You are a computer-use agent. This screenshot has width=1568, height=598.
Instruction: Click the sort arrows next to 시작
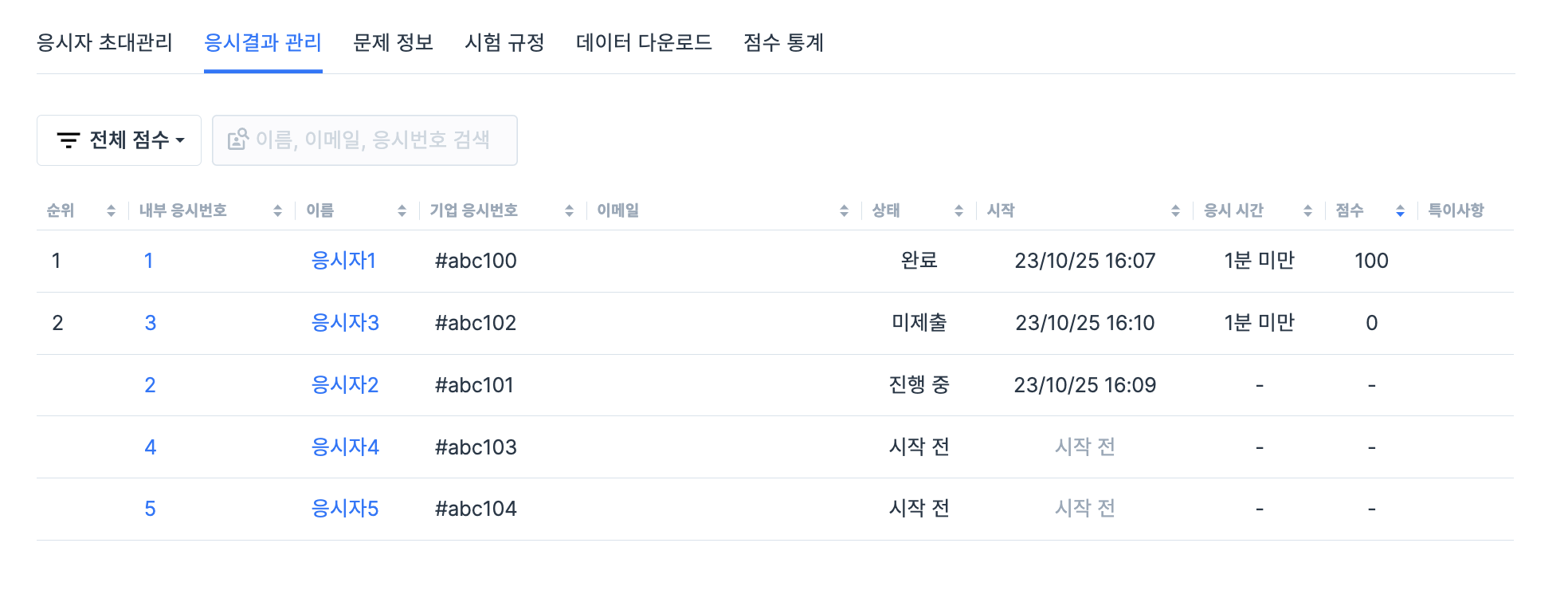point(1175,210)
